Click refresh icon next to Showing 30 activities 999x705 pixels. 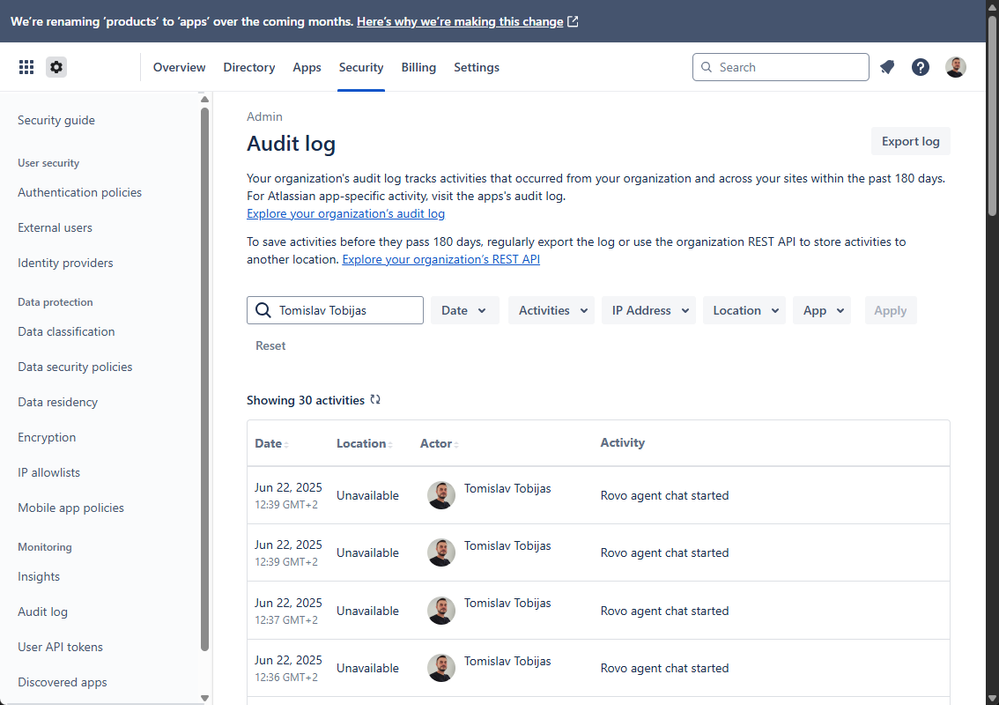click(375, 400)
